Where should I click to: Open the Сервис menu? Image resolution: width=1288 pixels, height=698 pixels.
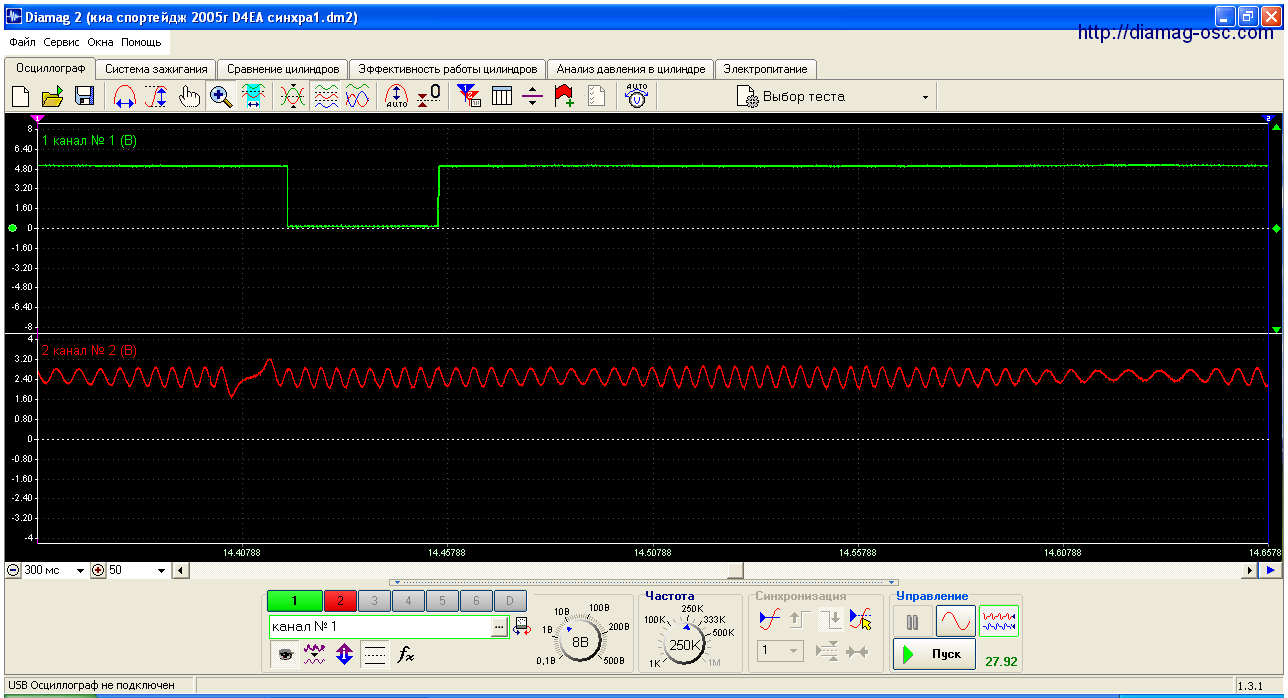click(x=62, y=43)
